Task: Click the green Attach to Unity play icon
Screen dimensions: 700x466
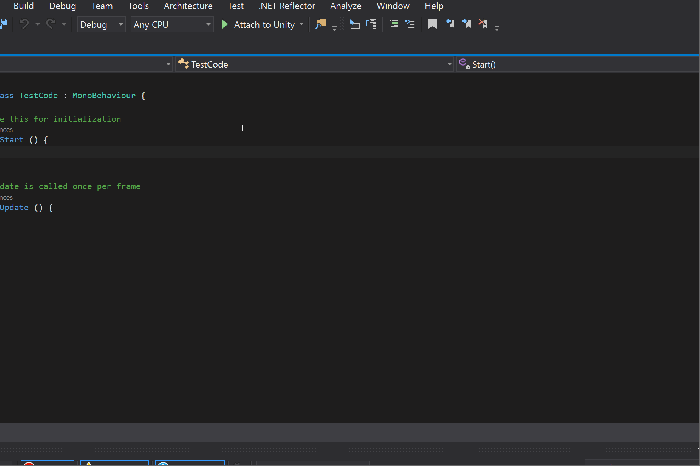Action: pos(225,25)
